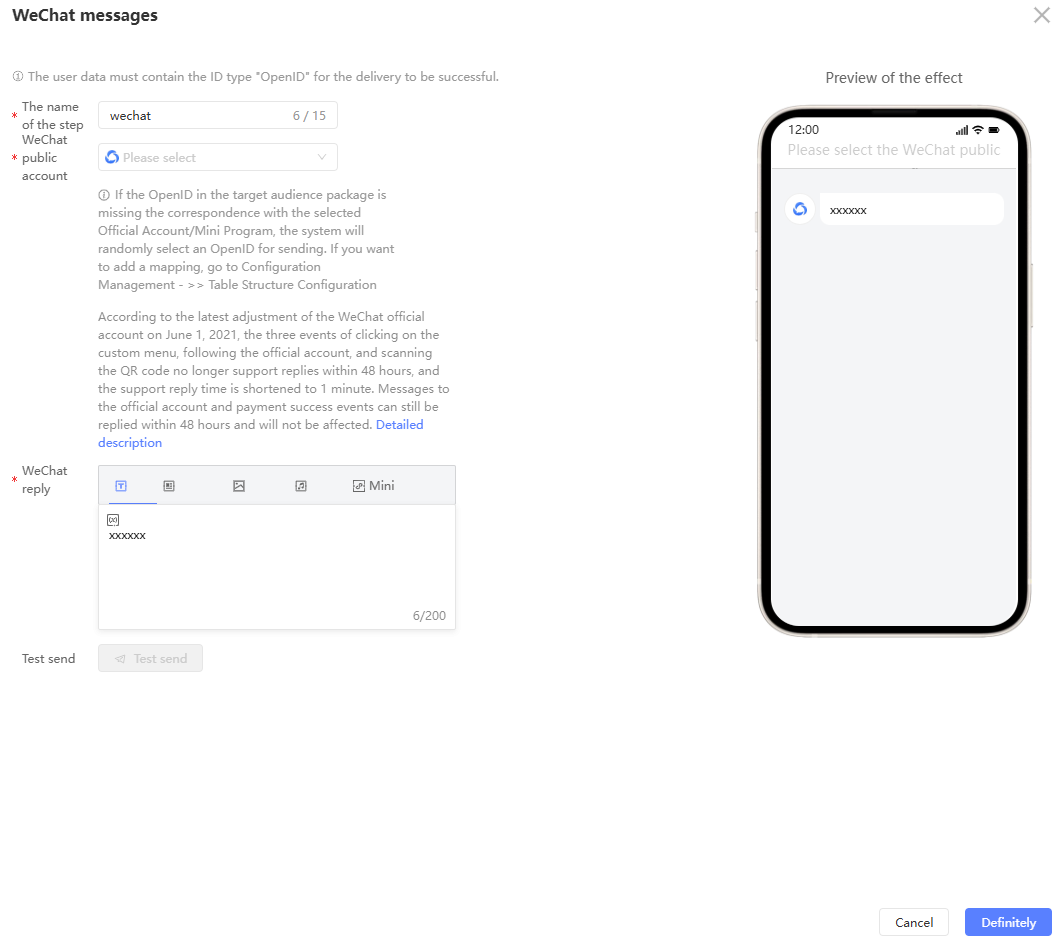Insert a variable with the (x) icon

[x=114, y=519]
